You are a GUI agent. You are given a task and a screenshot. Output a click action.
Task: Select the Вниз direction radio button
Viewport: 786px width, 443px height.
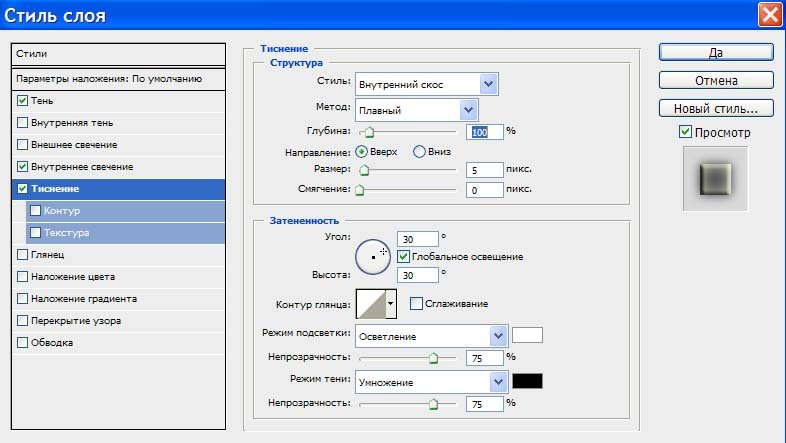[x=420, y=152]
